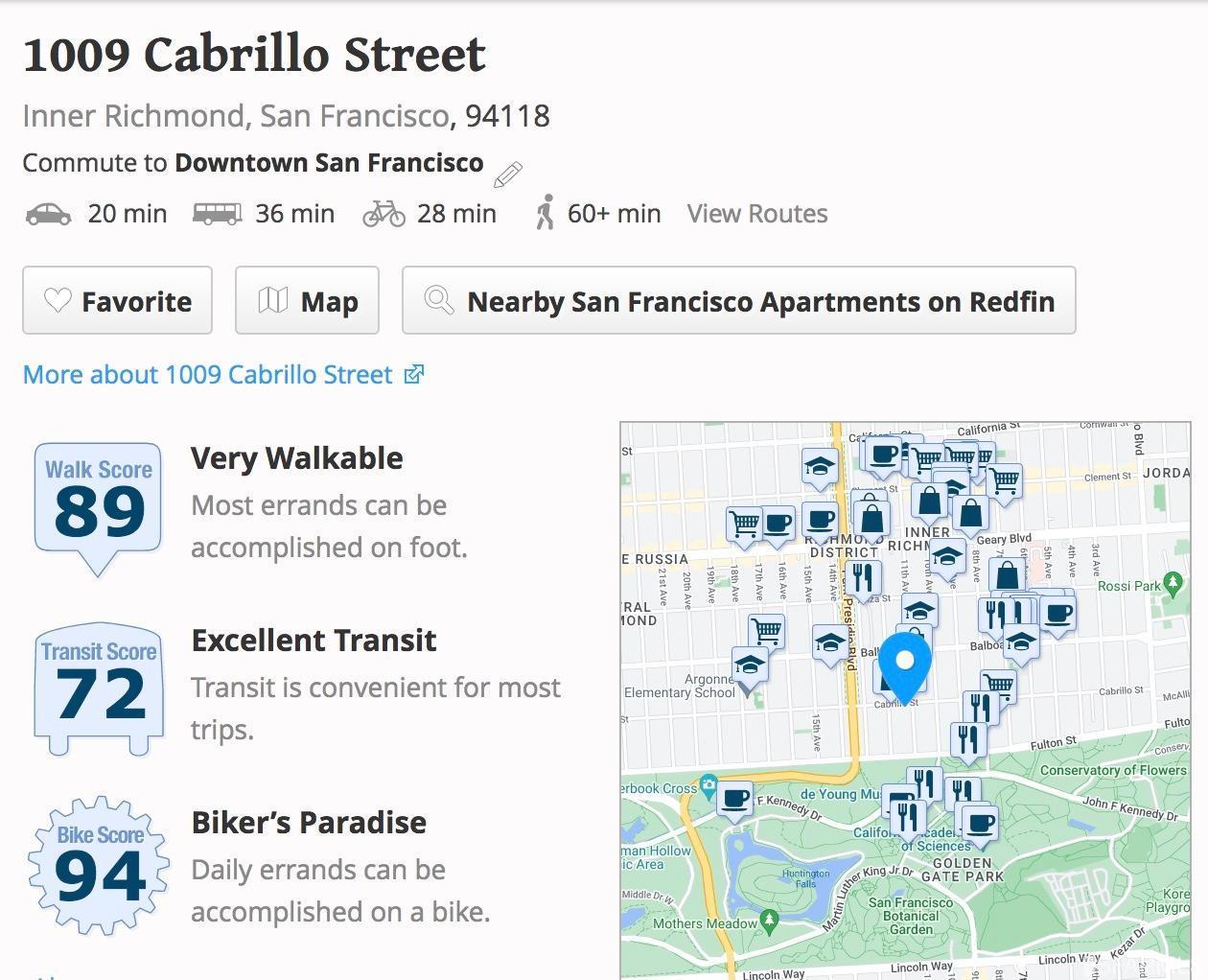Click the car commute time icon

(48, 214)
